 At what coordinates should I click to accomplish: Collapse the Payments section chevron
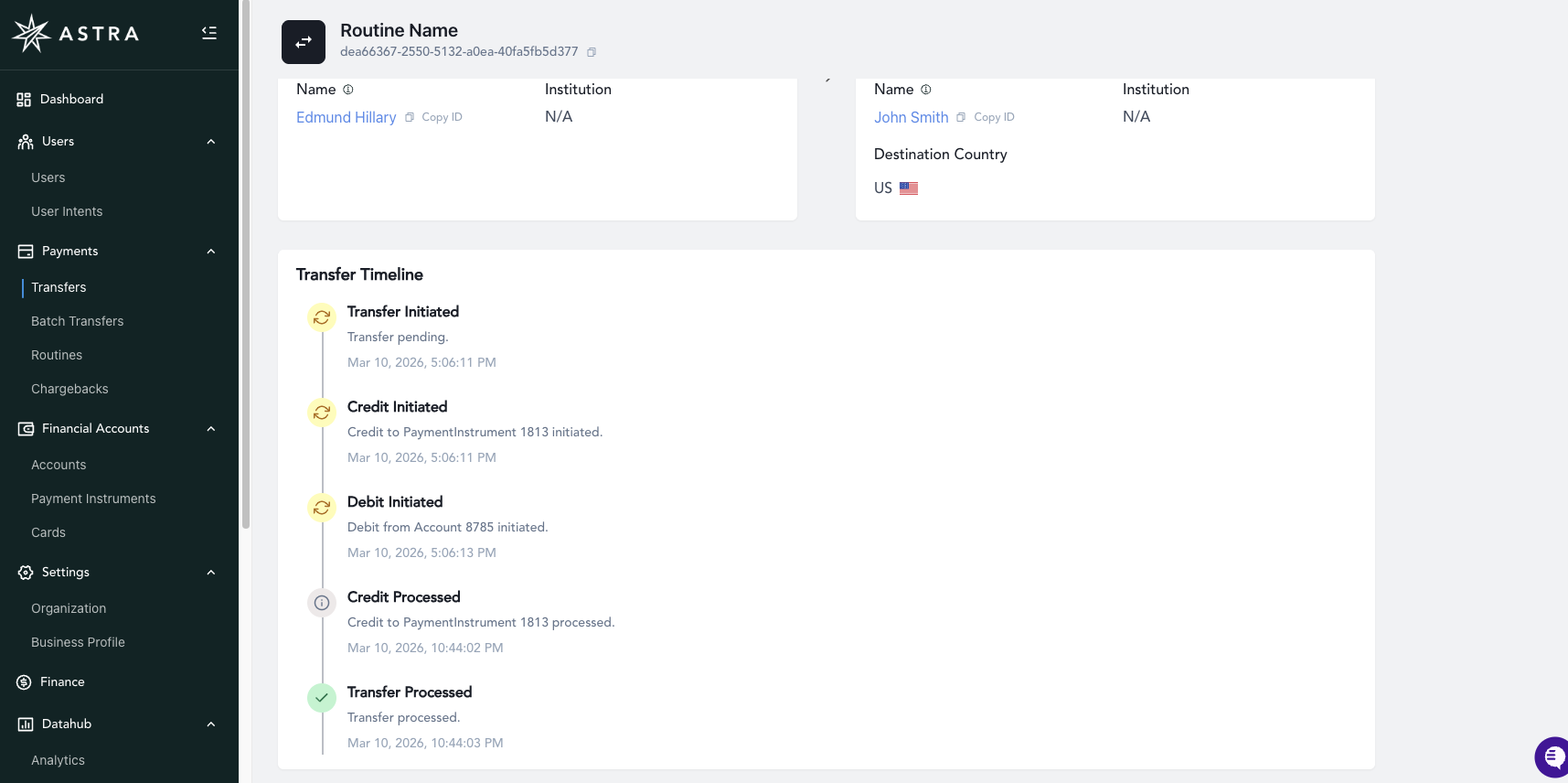coord(211,252)
